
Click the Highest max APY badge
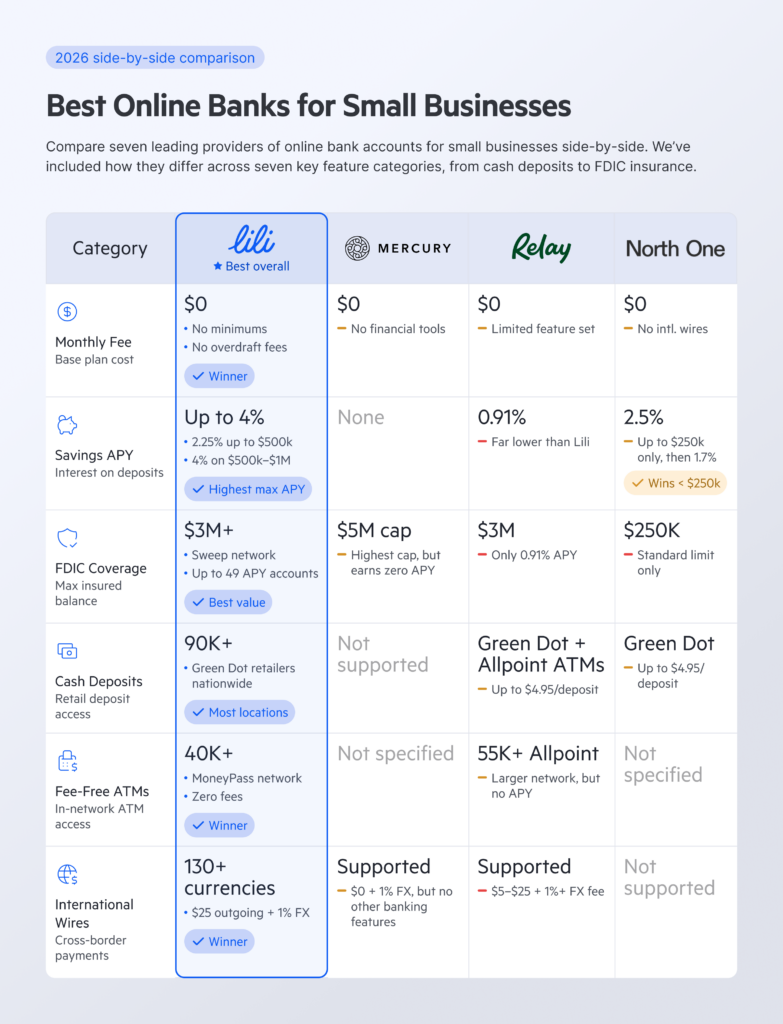click(x=248, y=489)
